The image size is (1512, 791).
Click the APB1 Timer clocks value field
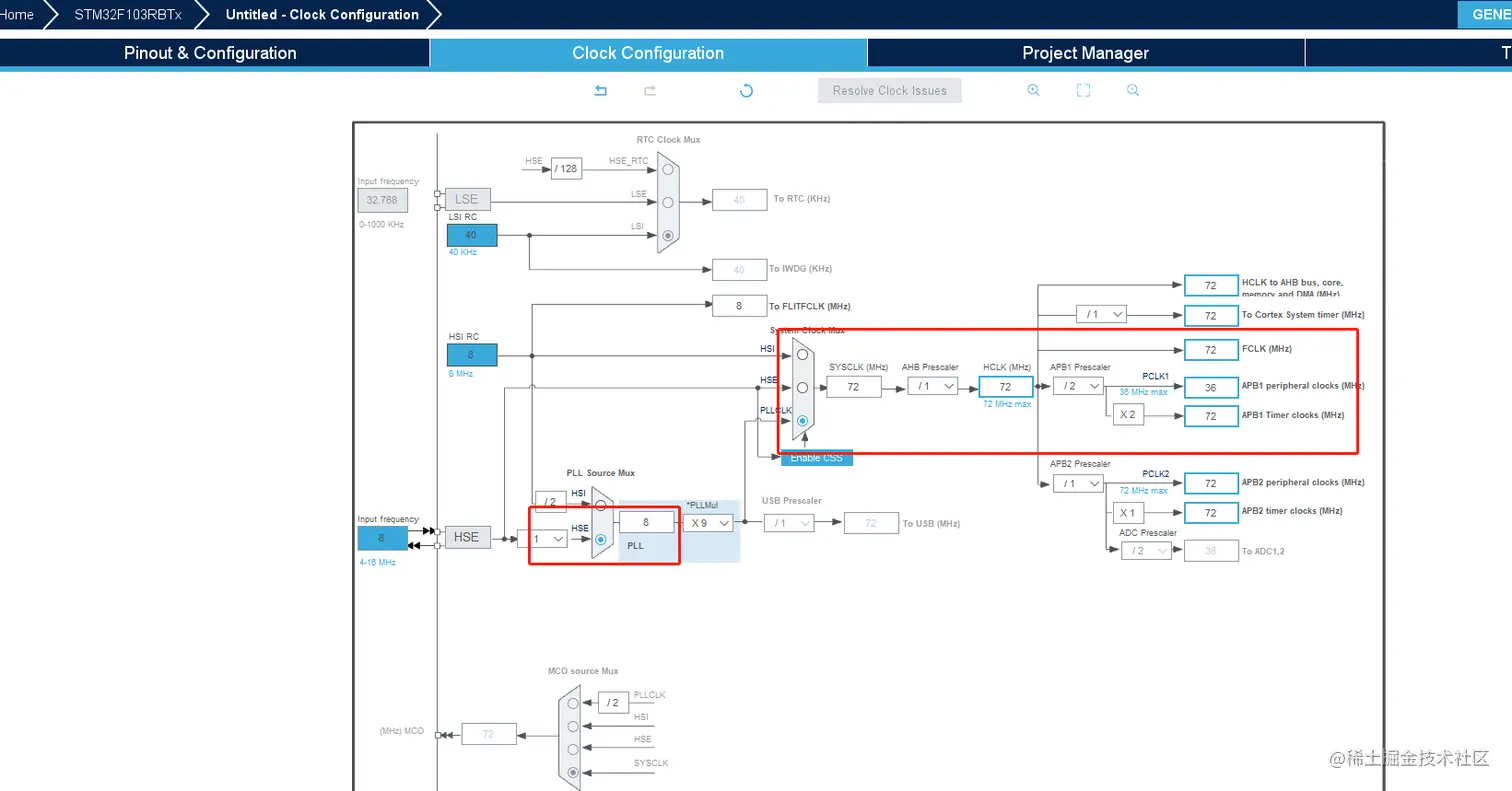click(x=1211, y=415)
